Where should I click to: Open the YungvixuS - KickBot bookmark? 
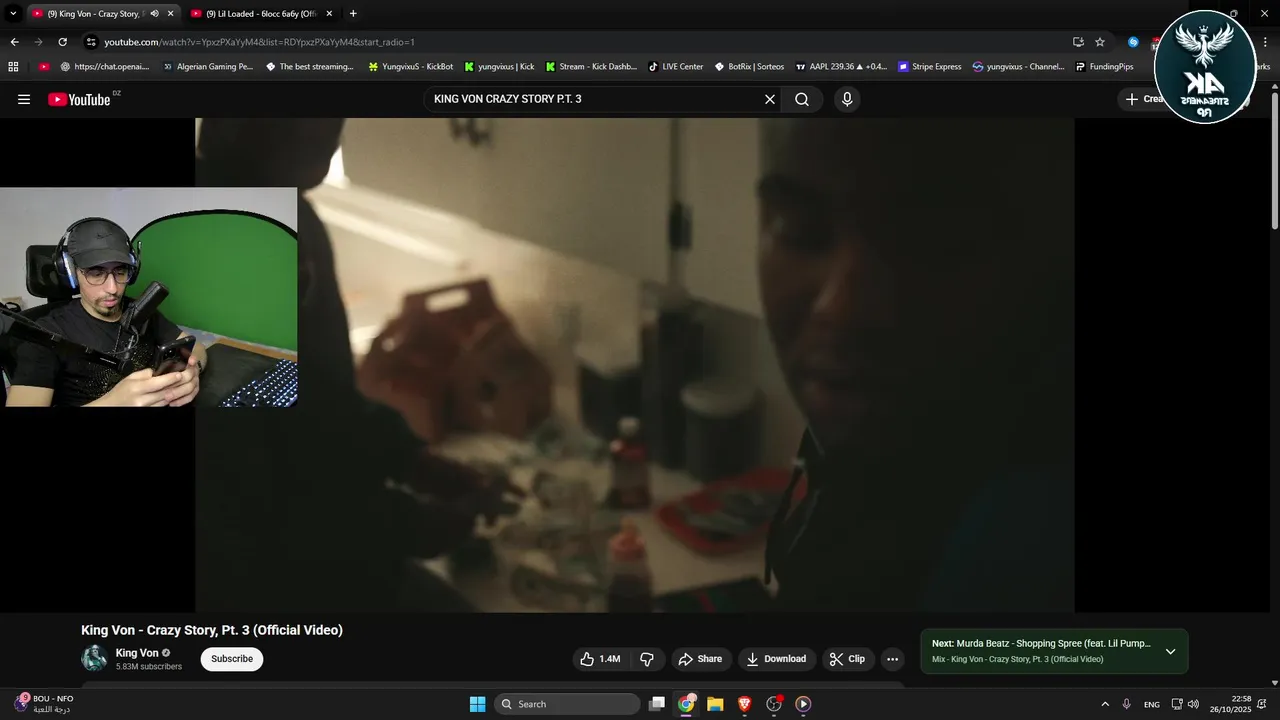(x=410, y=67)
